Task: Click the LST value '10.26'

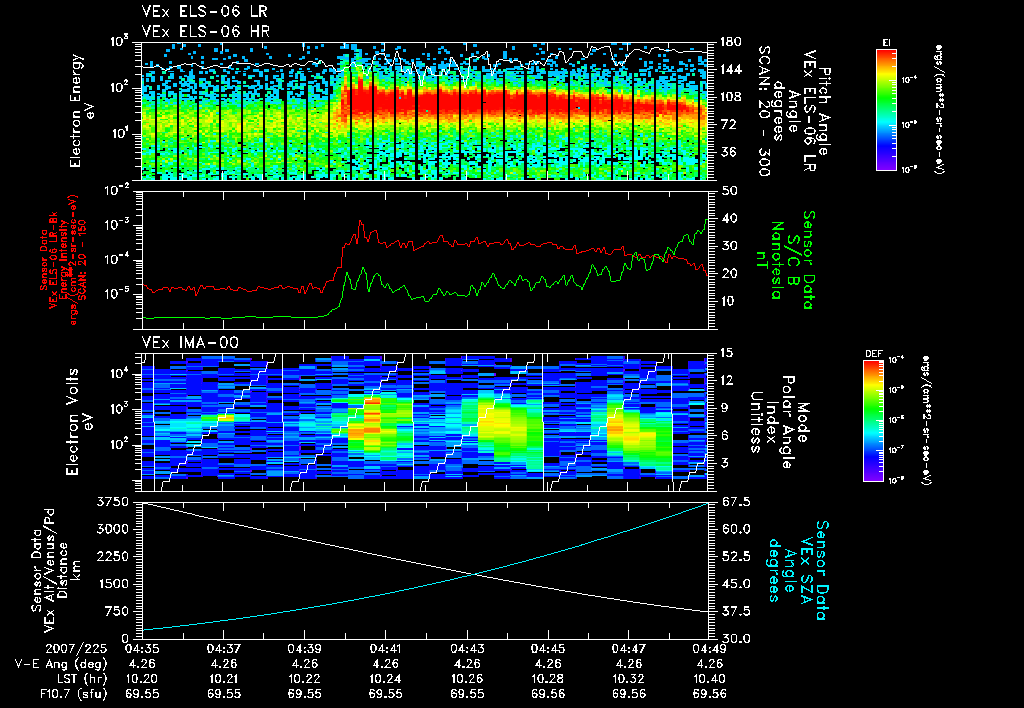Action: pyautogui.click(x=466, y=679)
